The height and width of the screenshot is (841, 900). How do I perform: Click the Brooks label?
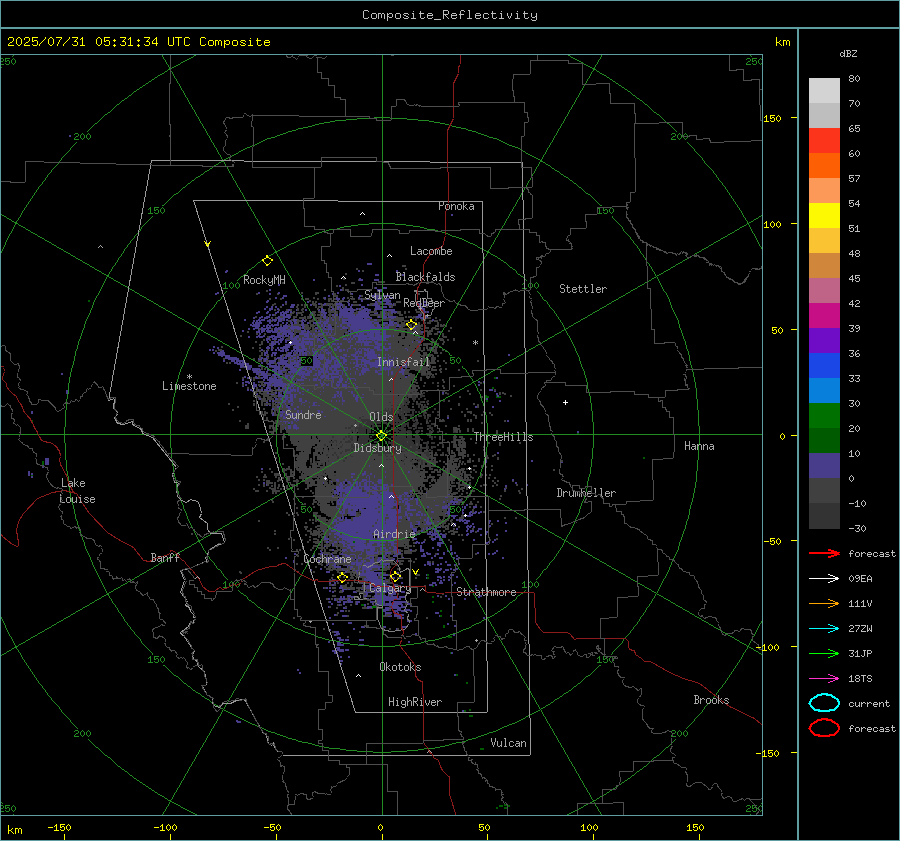[x=711, y=700]
